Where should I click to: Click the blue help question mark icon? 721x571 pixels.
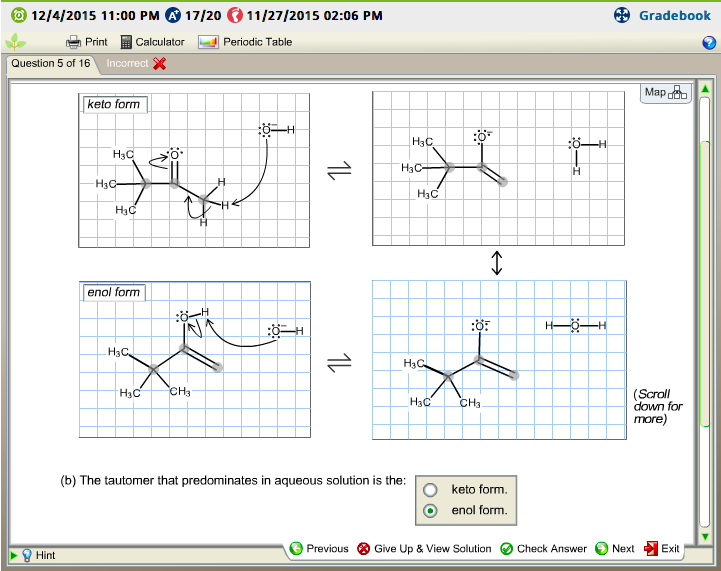709,42
